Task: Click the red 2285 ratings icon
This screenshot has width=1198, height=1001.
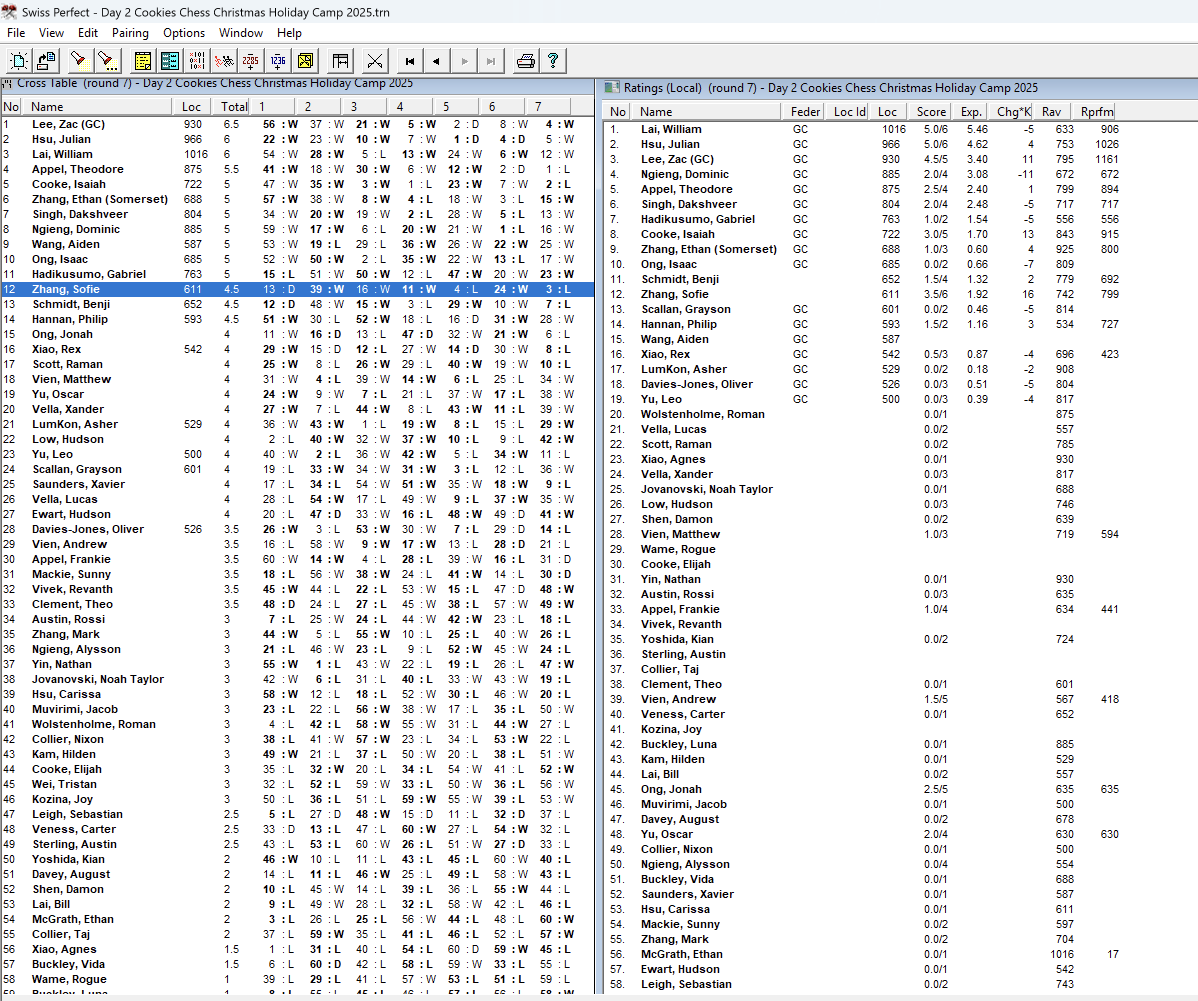Action: coord(251,60)
